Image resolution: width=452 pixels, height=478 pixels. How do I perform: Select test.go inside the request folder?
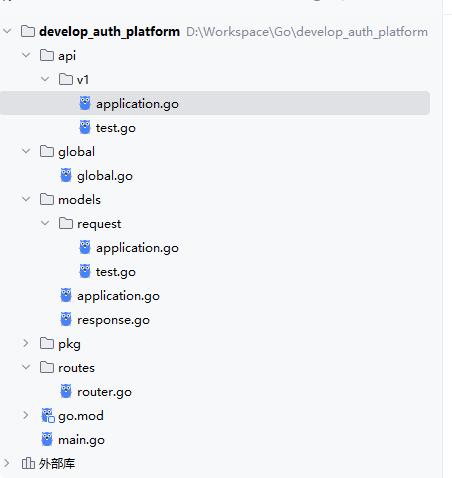[116, 272]
